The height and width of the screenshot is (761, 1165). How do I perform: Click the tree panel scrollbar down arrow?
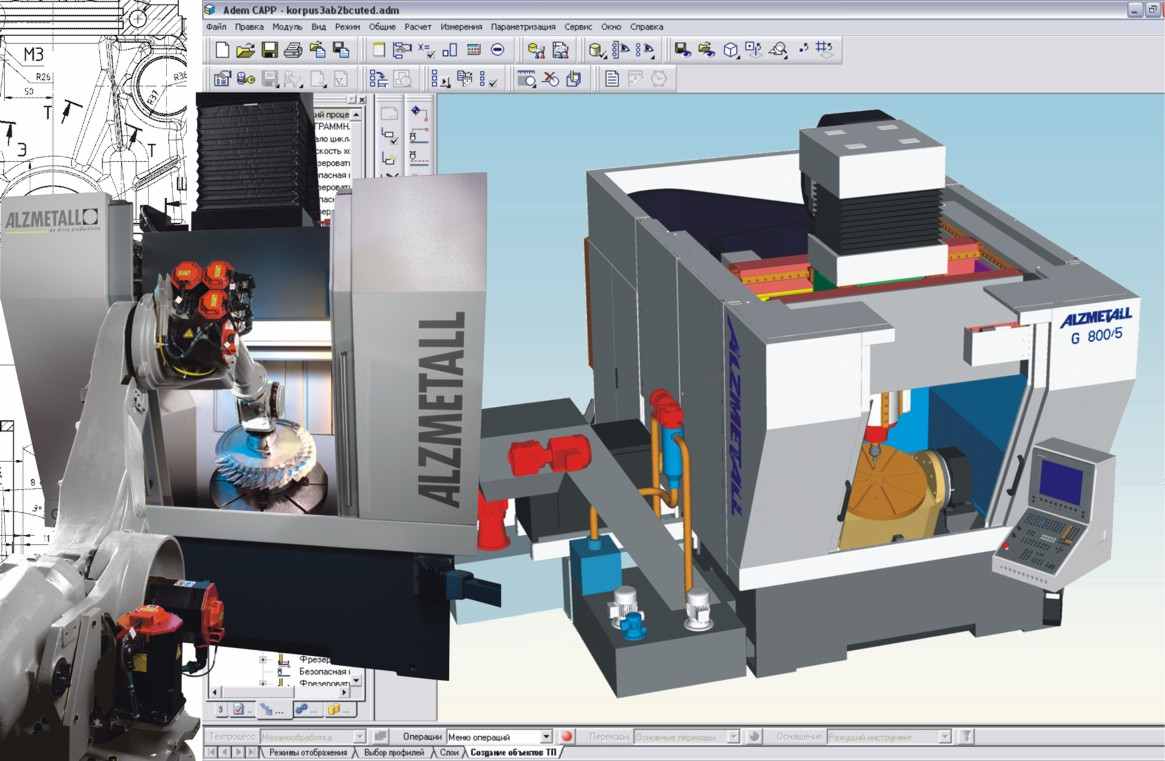tap(357, 680)
